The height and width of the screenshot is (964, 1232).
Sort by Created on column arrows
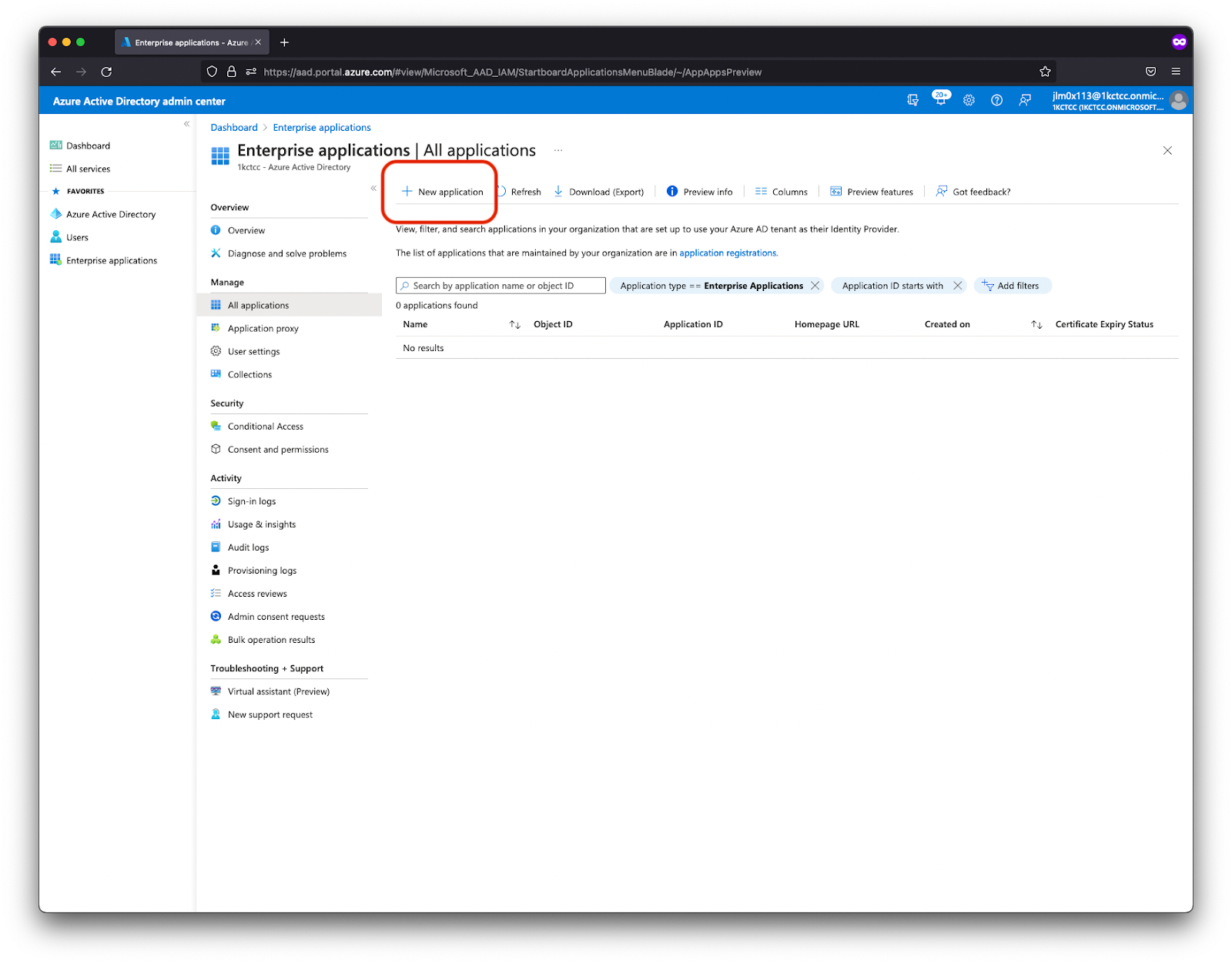click(1036, 325)
